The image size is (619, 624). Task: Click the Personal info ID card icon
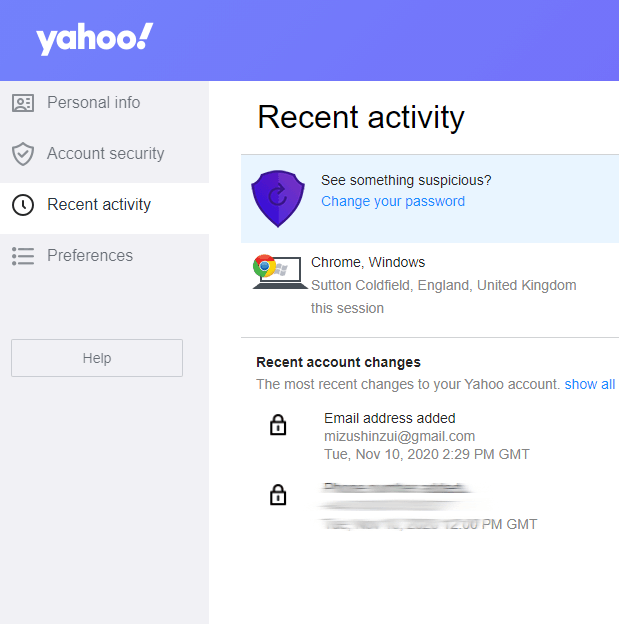click(x=23, y=103)
